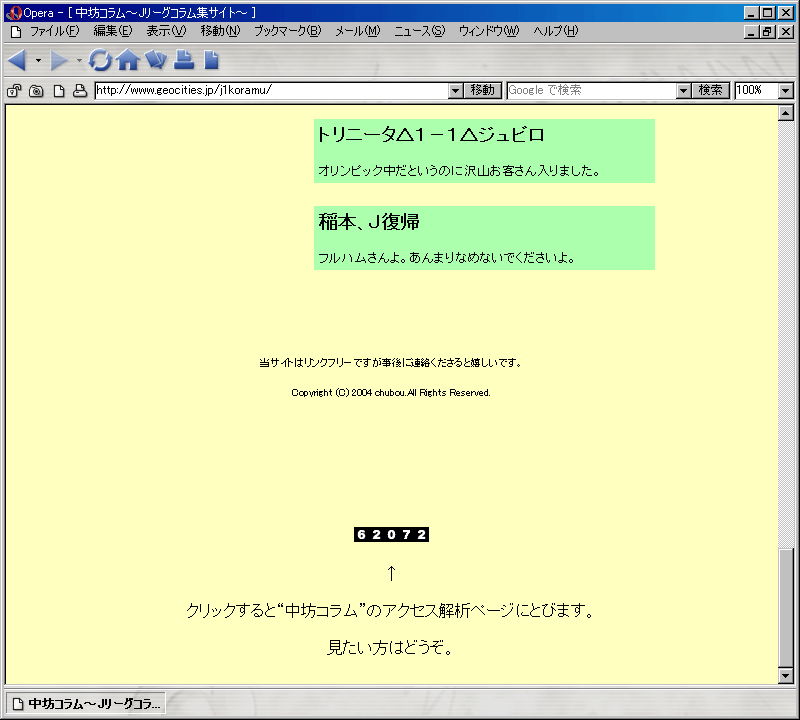Click the URL address field
Viewport: 800px width, 720px height.
pos(271,90)
